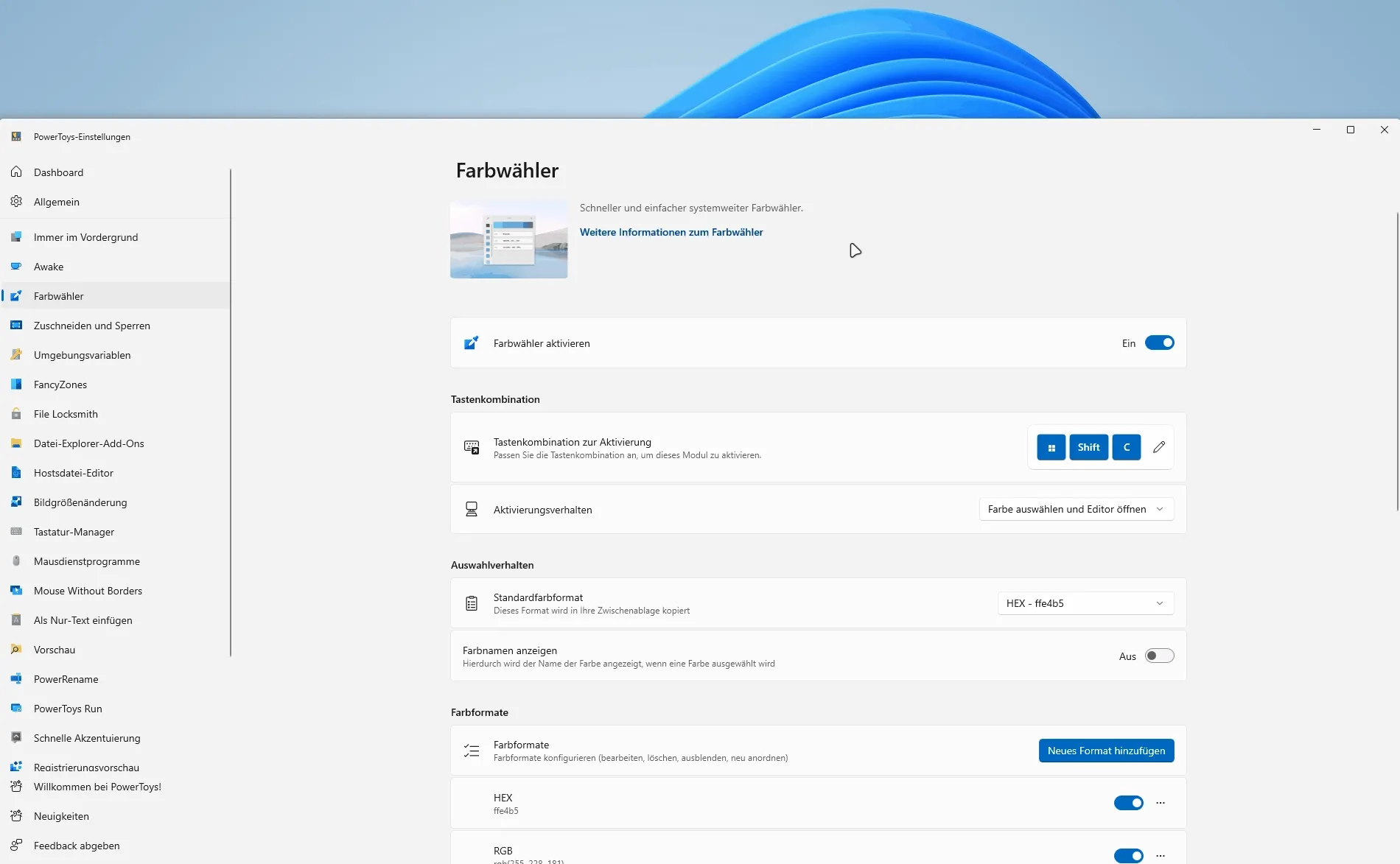1400x864 pixels.
Task: Disable the RGB color format toggle
Action: (1128, 855)
